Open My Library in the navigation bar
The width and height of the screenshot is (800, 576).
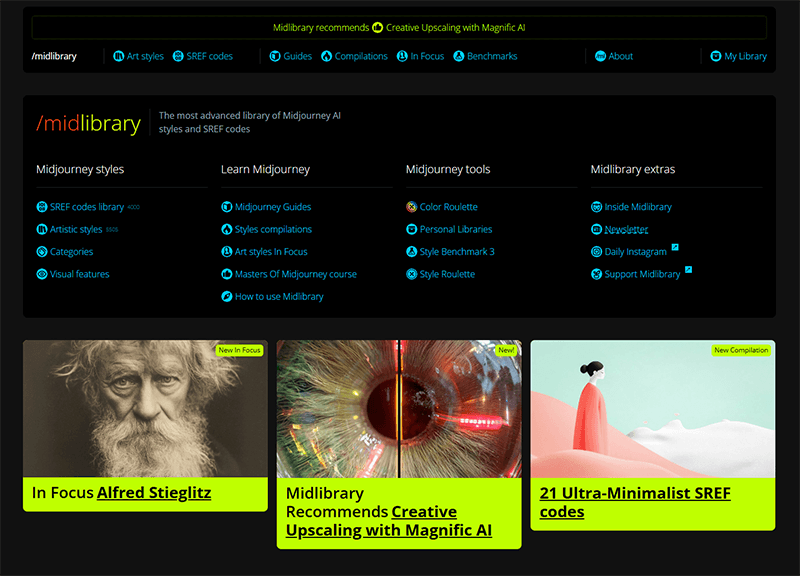click(739, 56)
